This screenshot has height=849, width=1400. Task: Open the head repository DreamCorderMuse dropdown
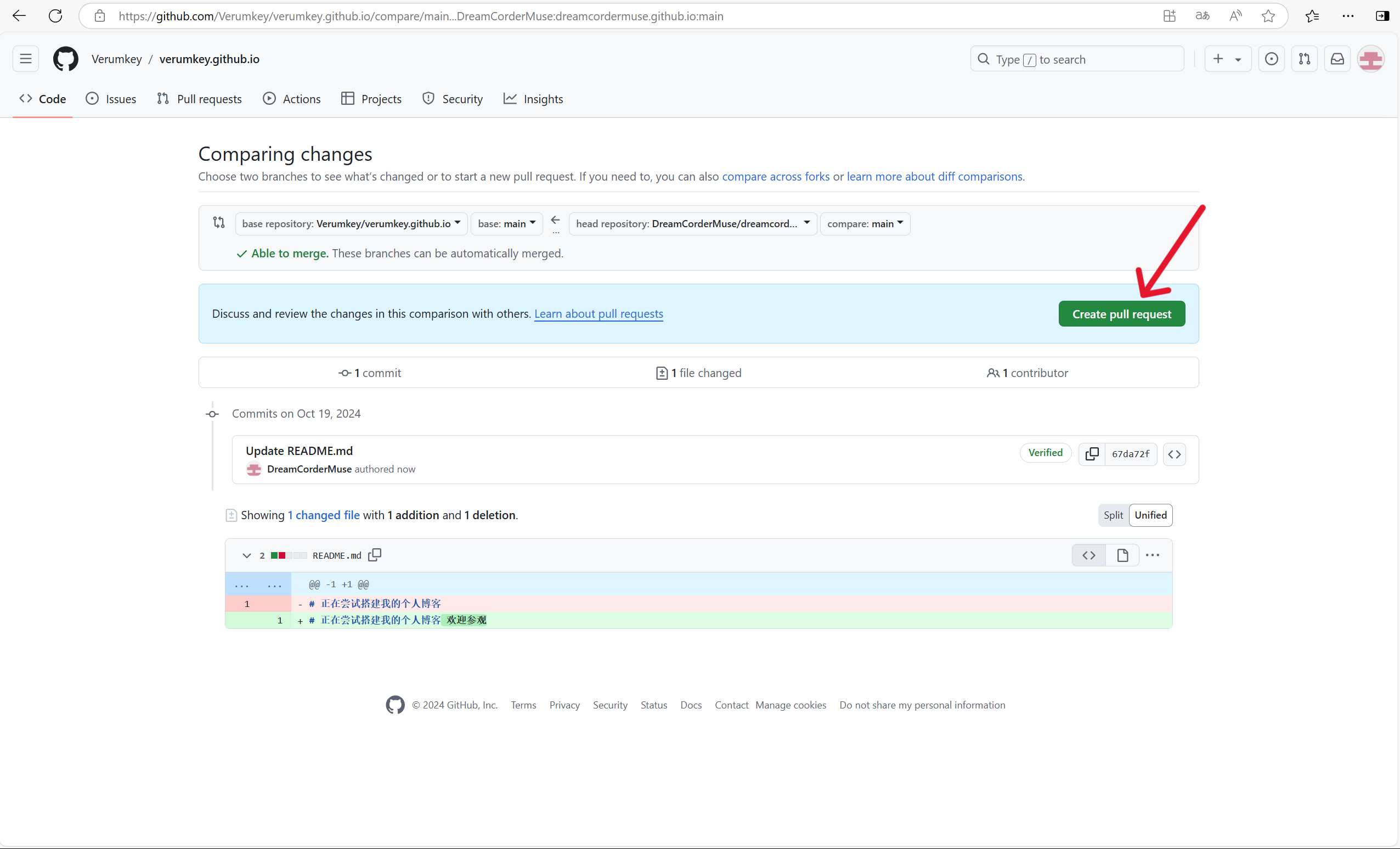pyautogui.click(x=693, y=223)
